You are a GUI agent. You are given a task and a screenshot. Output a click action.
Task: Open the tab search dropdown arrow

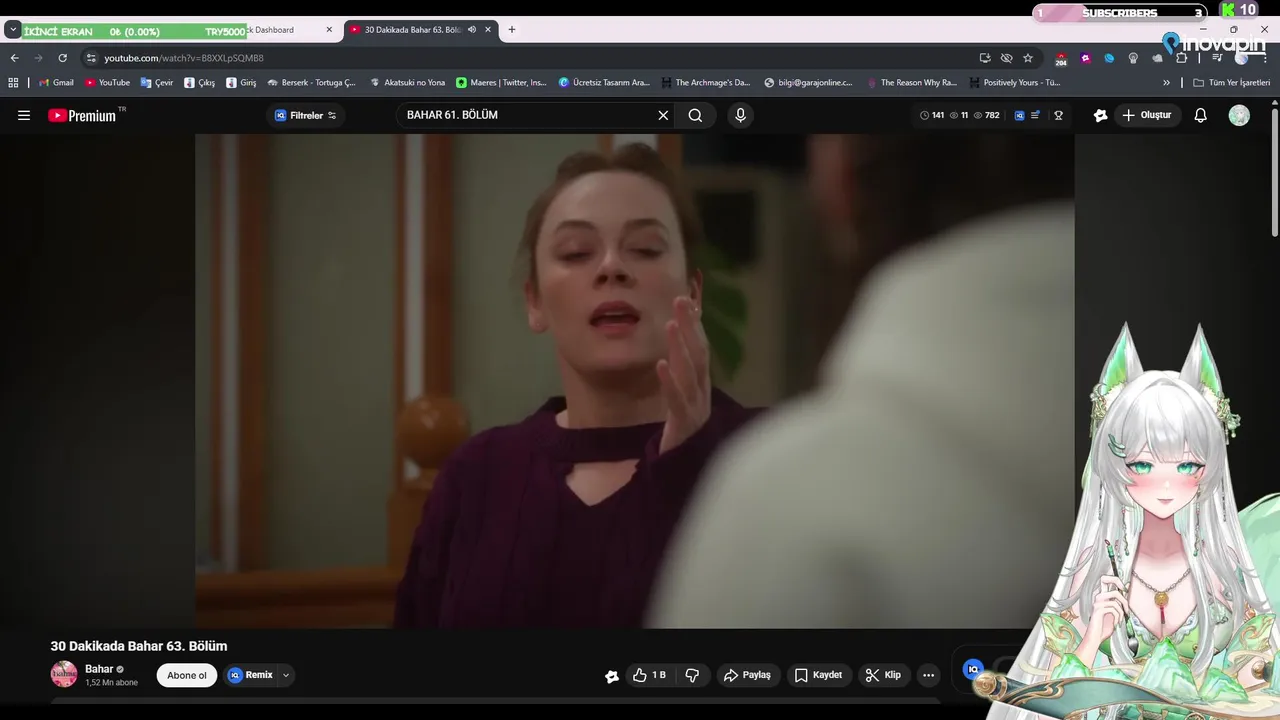(x=13, y=30)
